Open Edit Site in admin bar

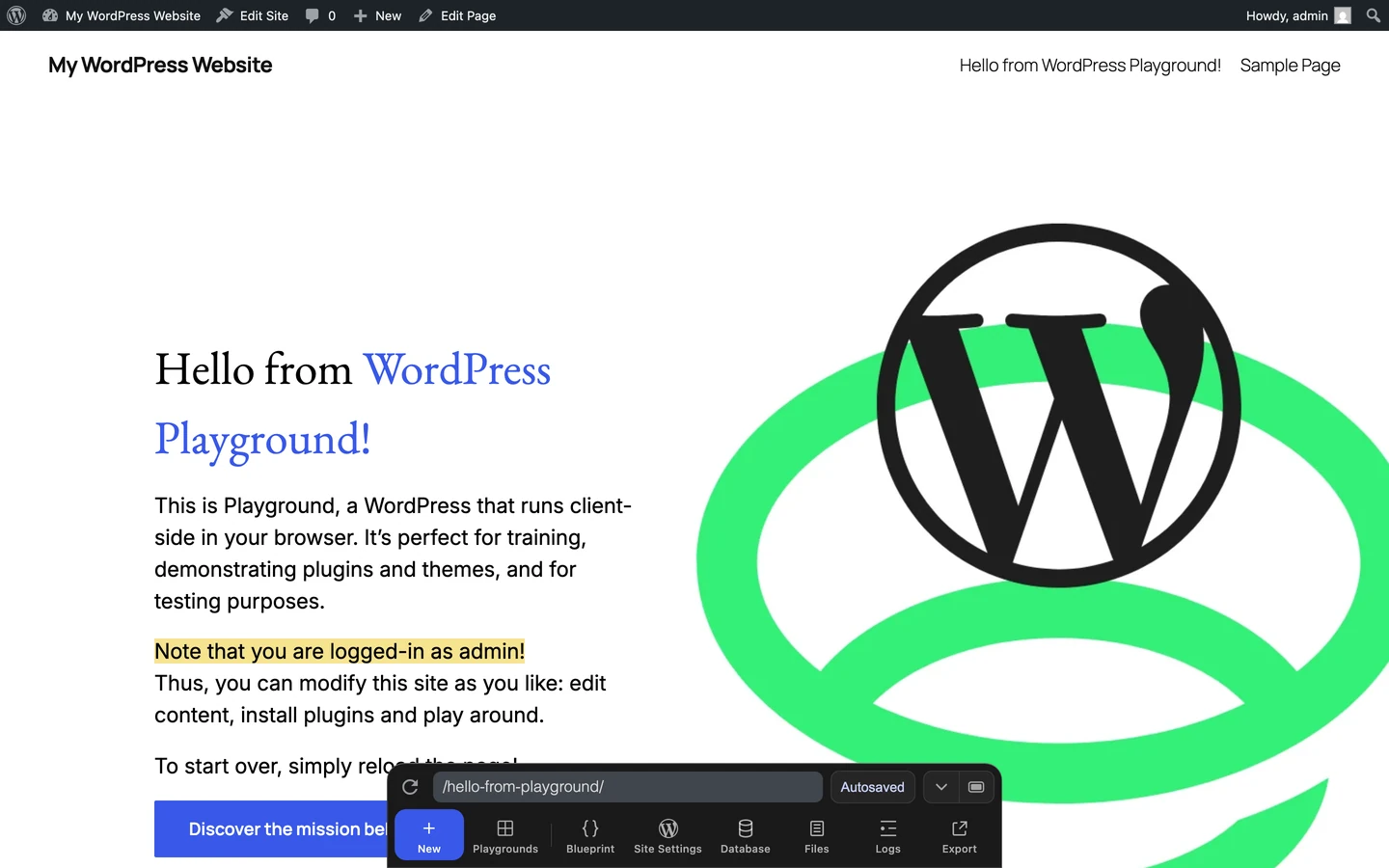tap(252, 15)
